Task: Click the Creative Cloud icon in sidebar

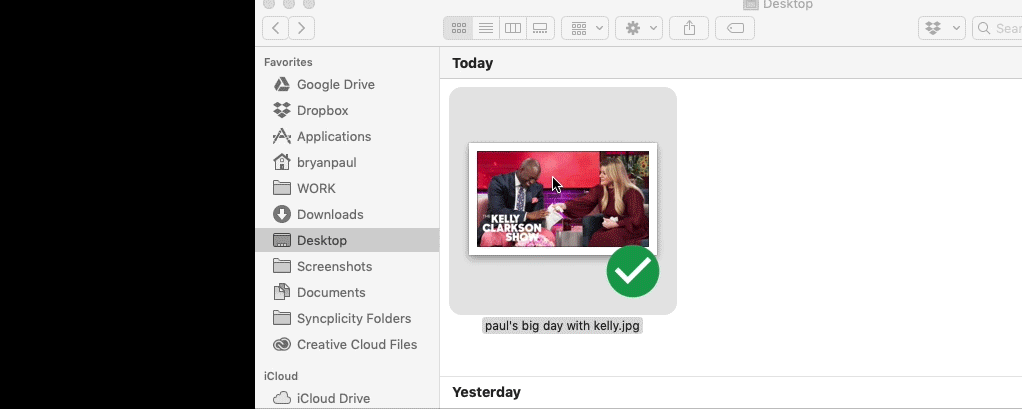Action: 282,344
